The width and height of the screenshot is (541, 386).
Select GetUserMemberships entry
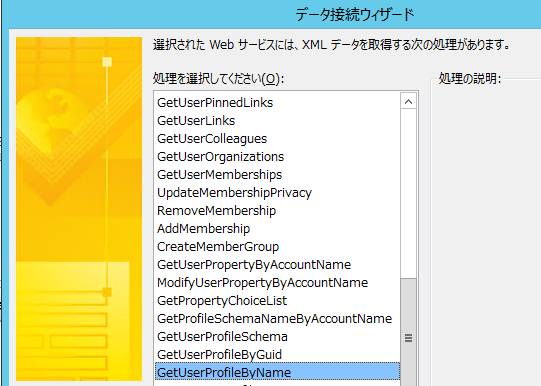pyautogui.click(x=277, y=174)
